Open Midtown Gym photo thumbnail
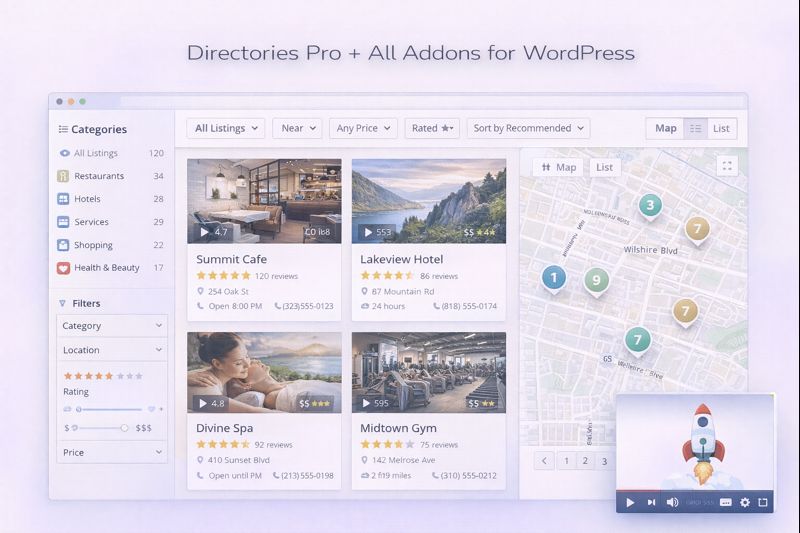Viewport: 800px width, 533px height. point(429,372)
